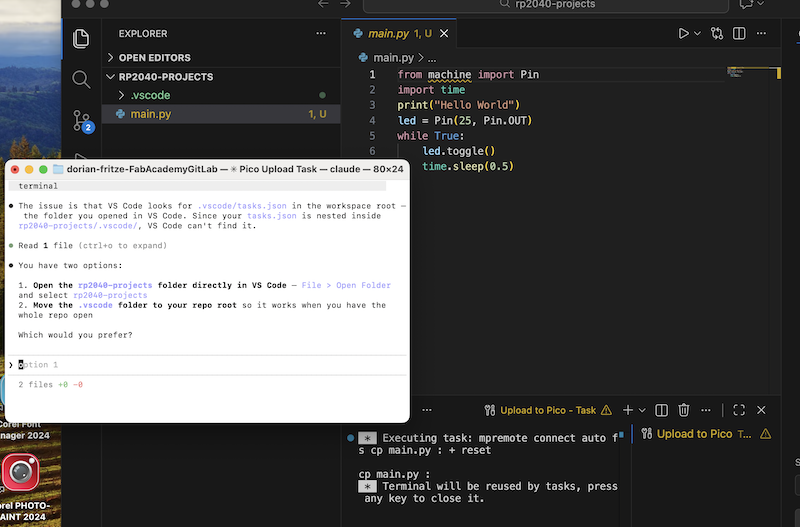Open the chat icon in title bar
Image resolution: width=800 pixels, height=527 pixels.
coord(746,5)
